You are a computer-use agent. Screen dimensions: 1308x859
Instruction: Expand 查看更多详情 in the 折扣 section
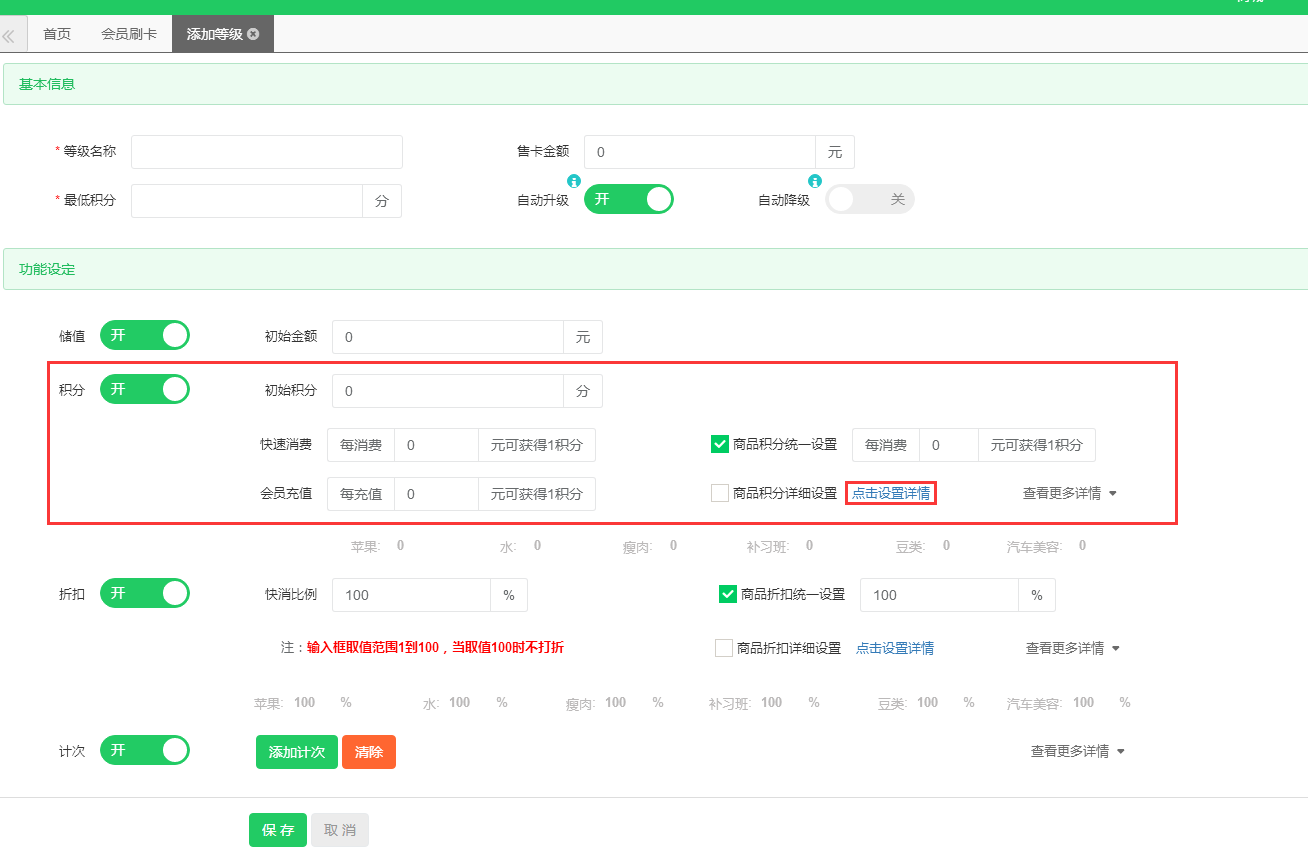click(x=1073, y=648)
